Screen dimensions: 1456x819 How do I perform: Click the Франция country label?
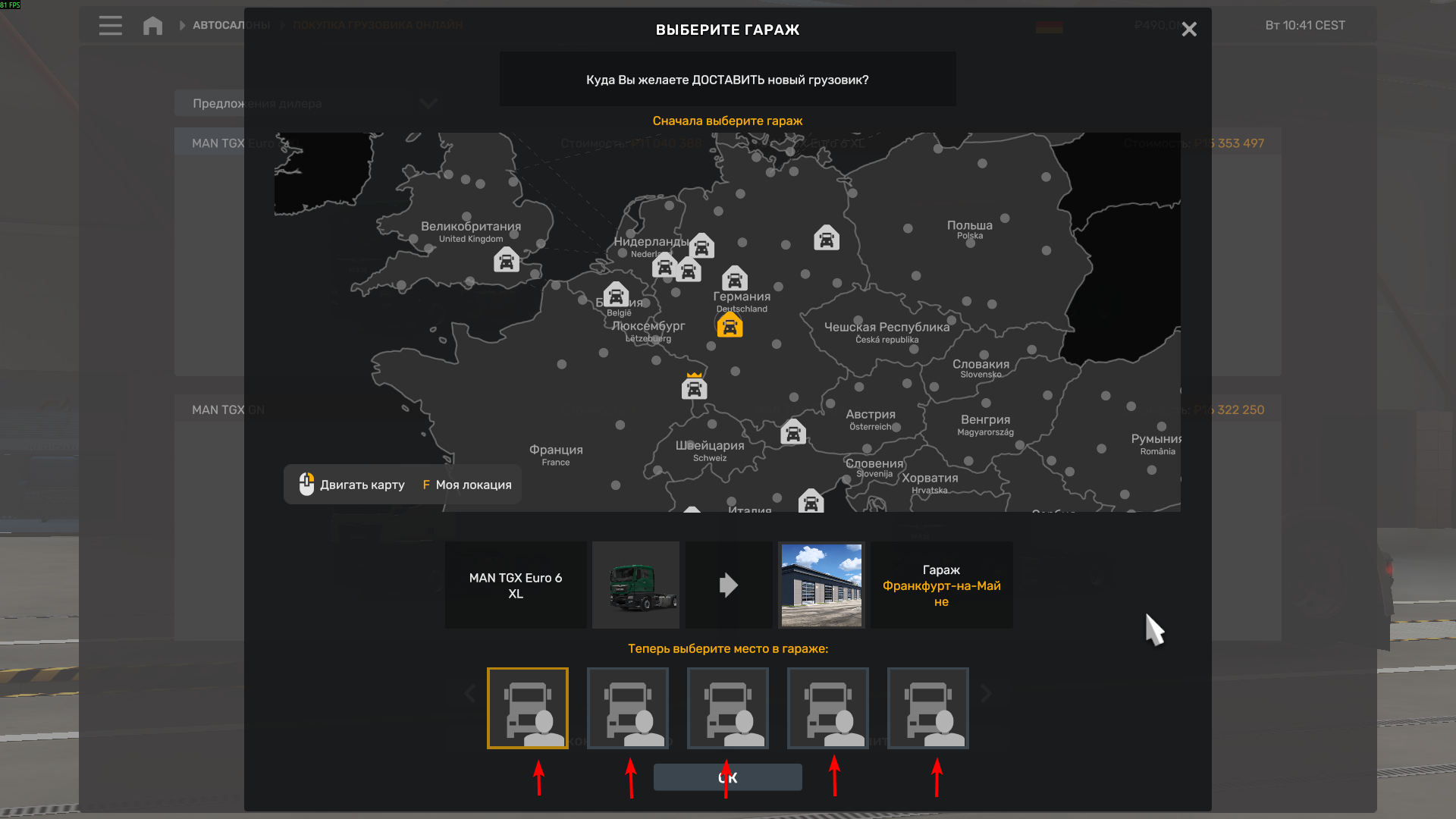(556, 450)
